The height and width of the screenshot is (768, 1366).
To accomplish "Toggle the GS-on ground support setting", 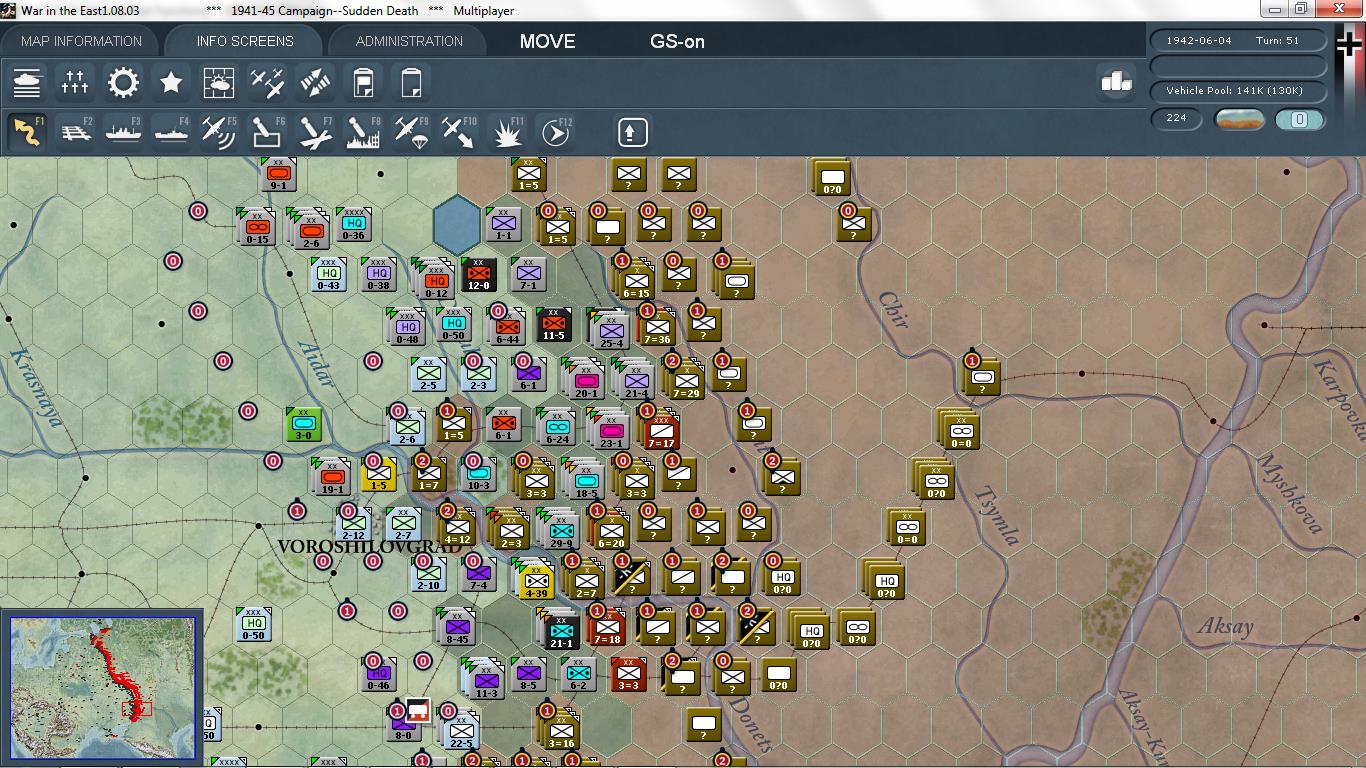I will coord(677,41).
